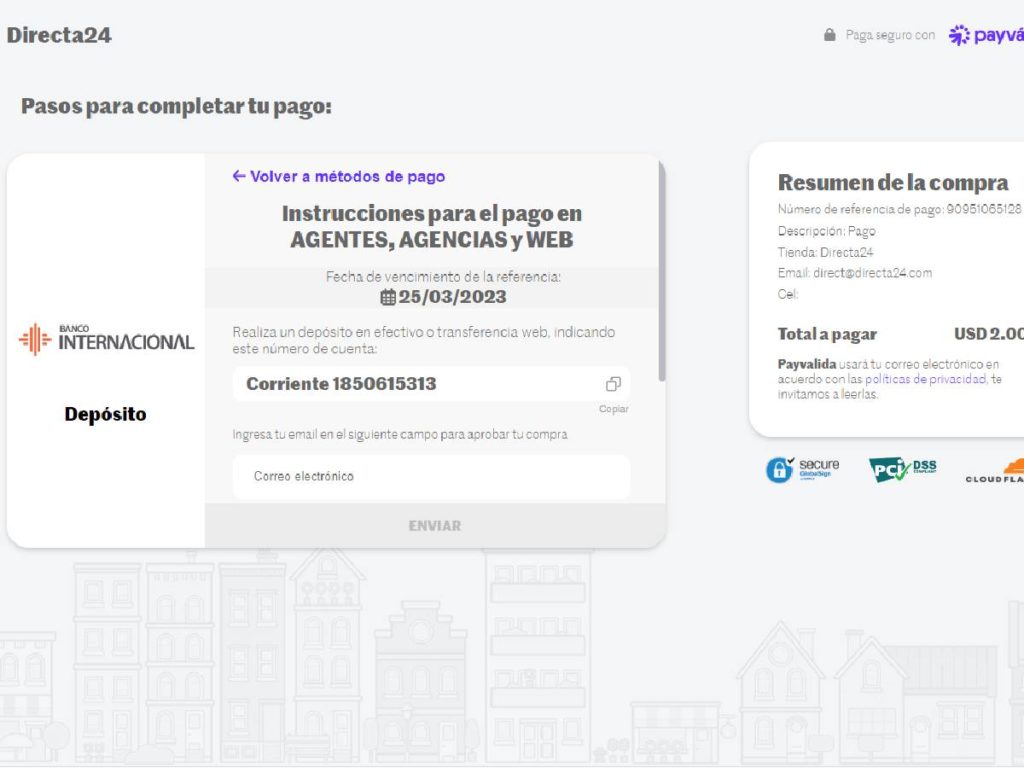Click the PCI DSS compliance badge
This screenshot has height=768, width=1024.
click(902, 469)
